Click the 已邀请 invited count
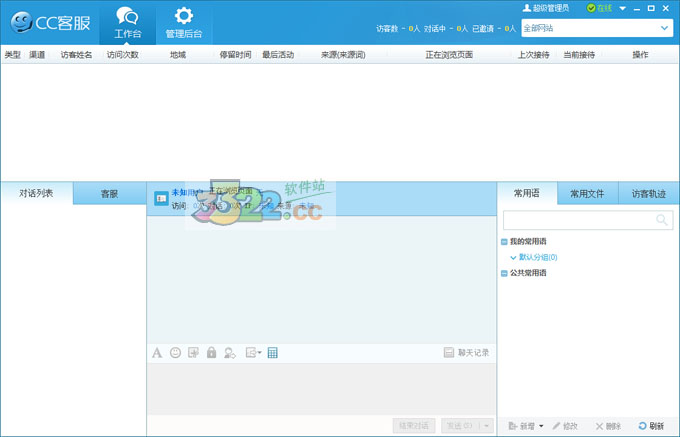 [494, 29]
